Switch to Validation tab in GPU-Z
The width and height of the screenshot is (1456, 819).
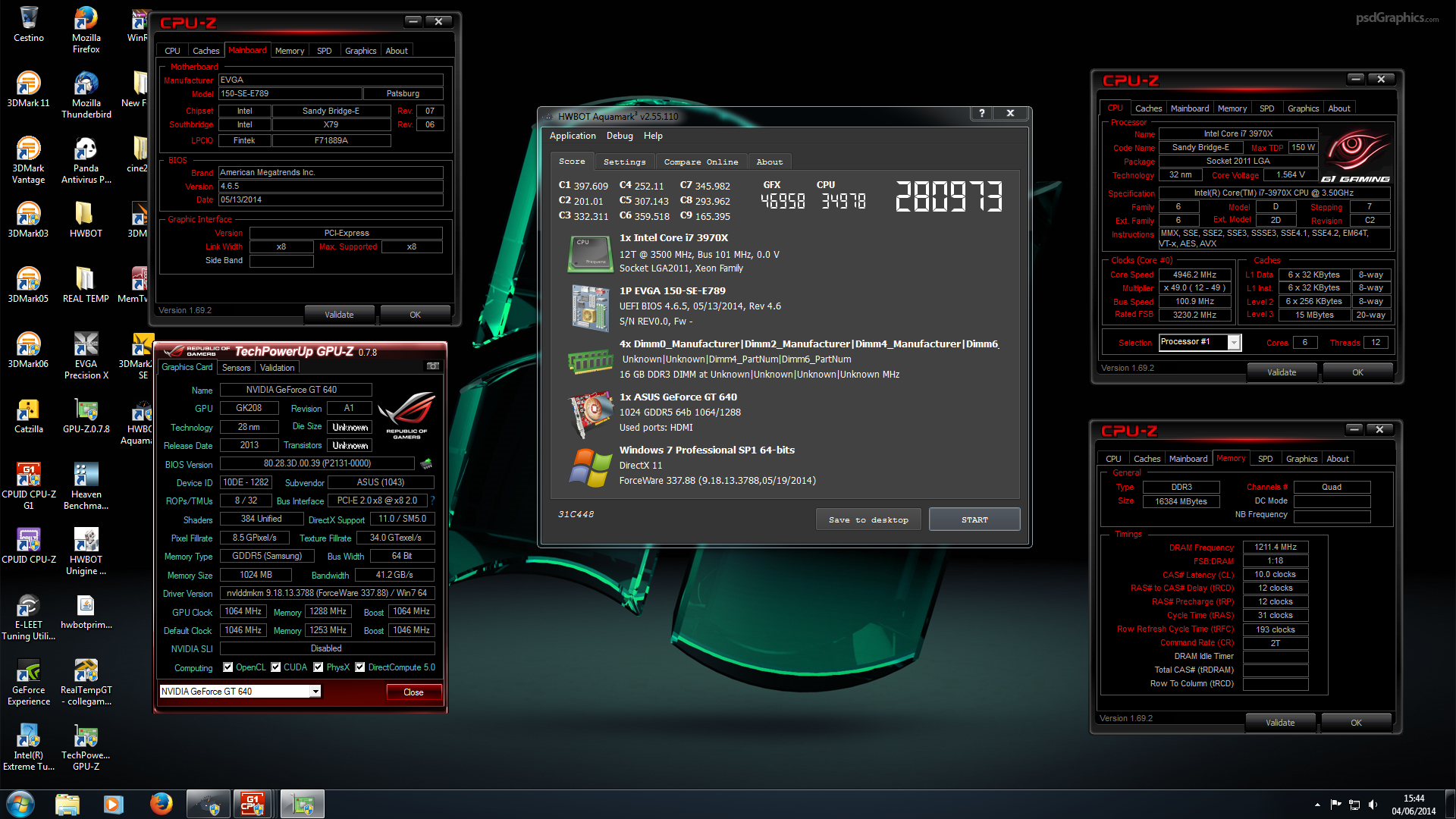click(x=277, y=368)
